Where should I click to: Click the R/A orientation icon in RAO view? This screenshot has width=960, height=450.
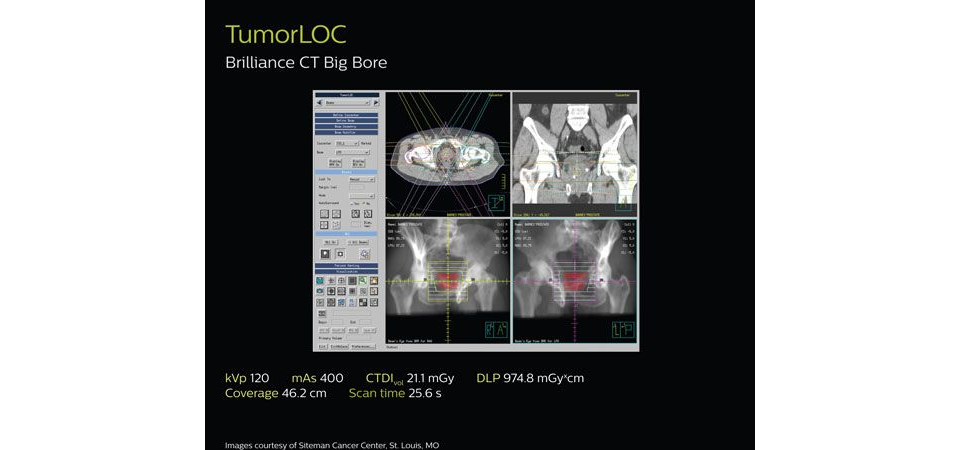click(497, 329)
